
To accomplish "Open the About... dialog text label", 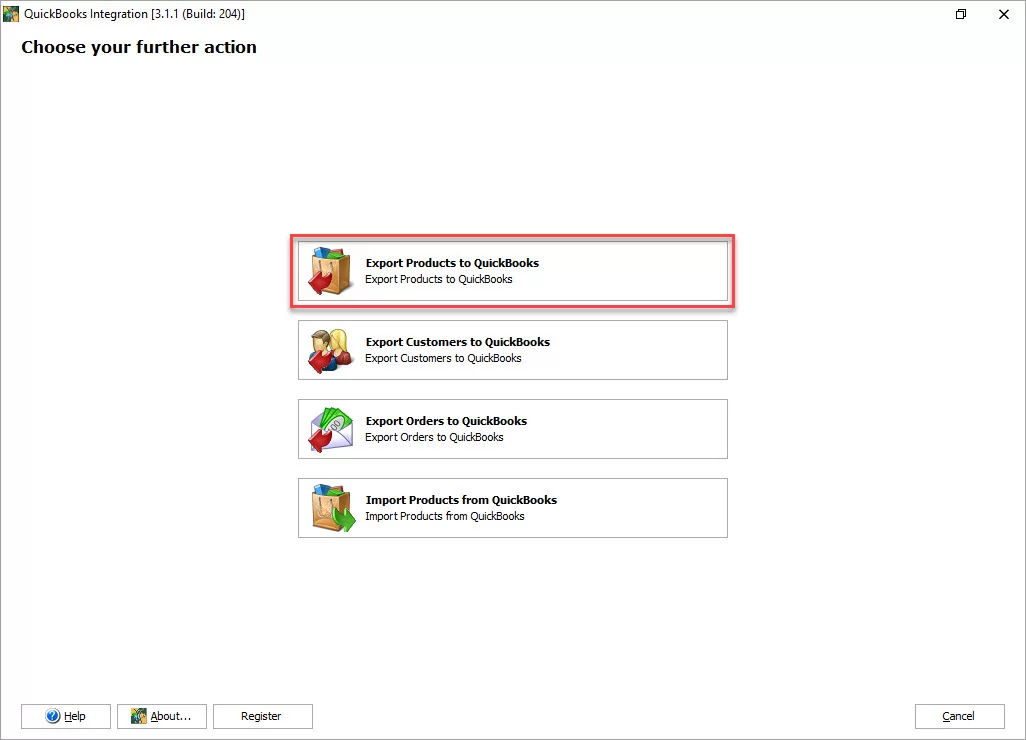I will tap(171, 716).
